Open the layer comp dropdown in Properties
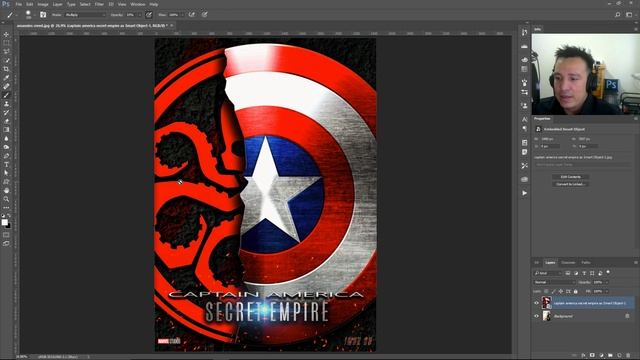The height and width of the screenshot is (360, 640). (582, 164)
